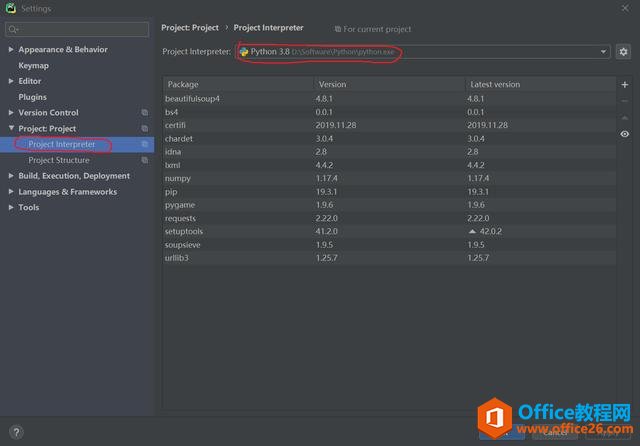Select the numpy package row

[x=389, y=178]
